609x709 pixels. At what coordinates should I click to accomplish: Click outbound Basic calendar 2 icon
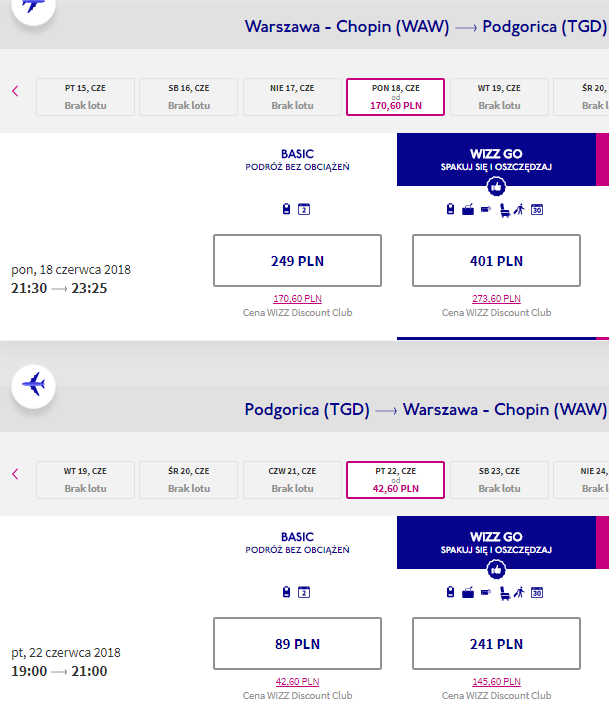point(304,209)
